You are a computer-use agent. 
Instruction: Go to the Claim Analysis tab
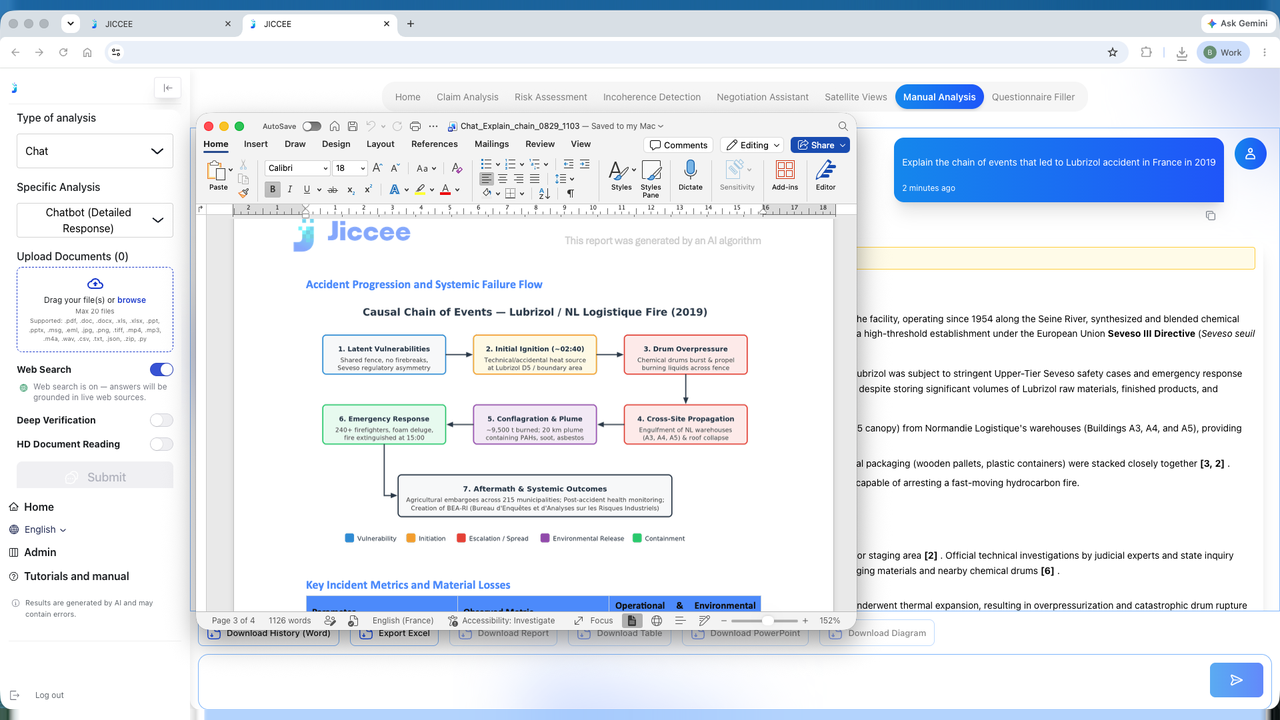pos(467,97)
